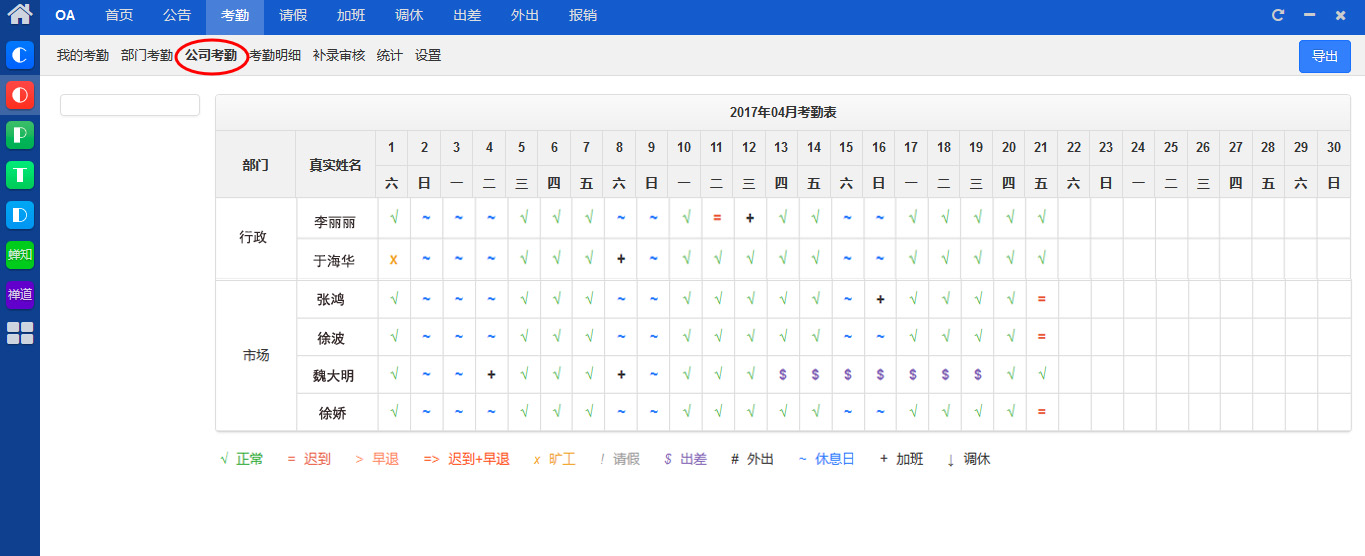Select 公司考勤 submenu
The height and width of the screenshot is (556, 1365).
(211, 56)
